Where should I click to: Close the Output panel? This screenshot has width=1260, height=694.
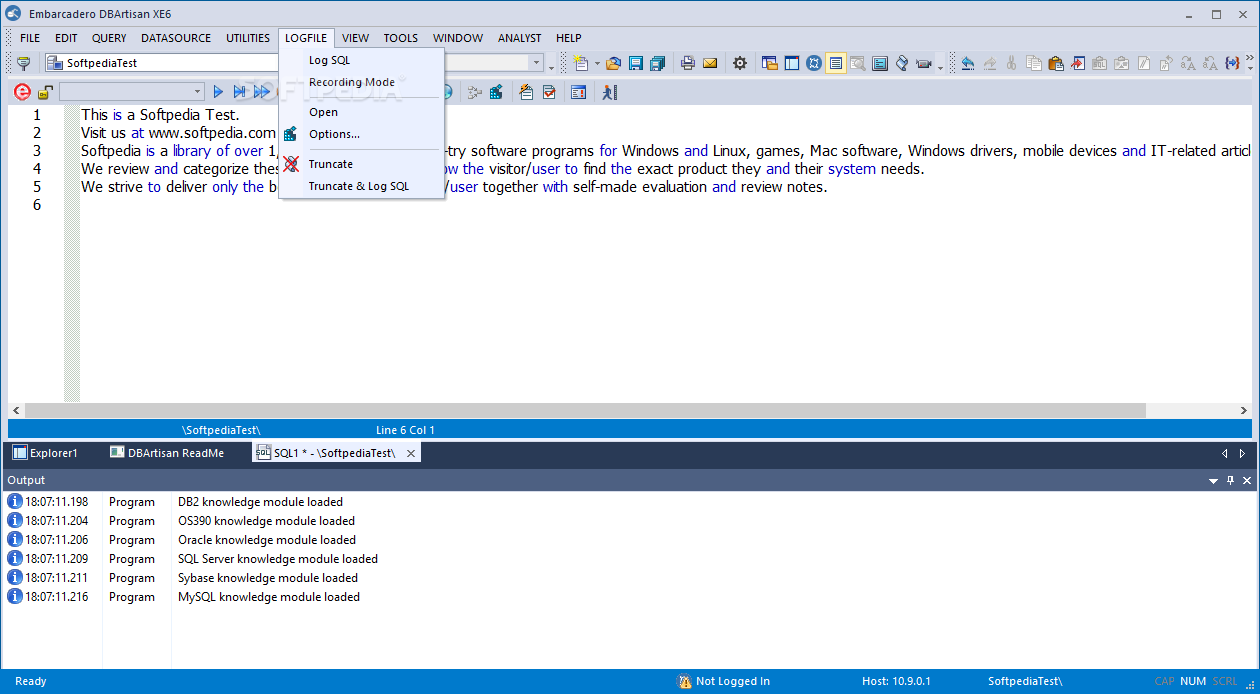(1247, 481)
